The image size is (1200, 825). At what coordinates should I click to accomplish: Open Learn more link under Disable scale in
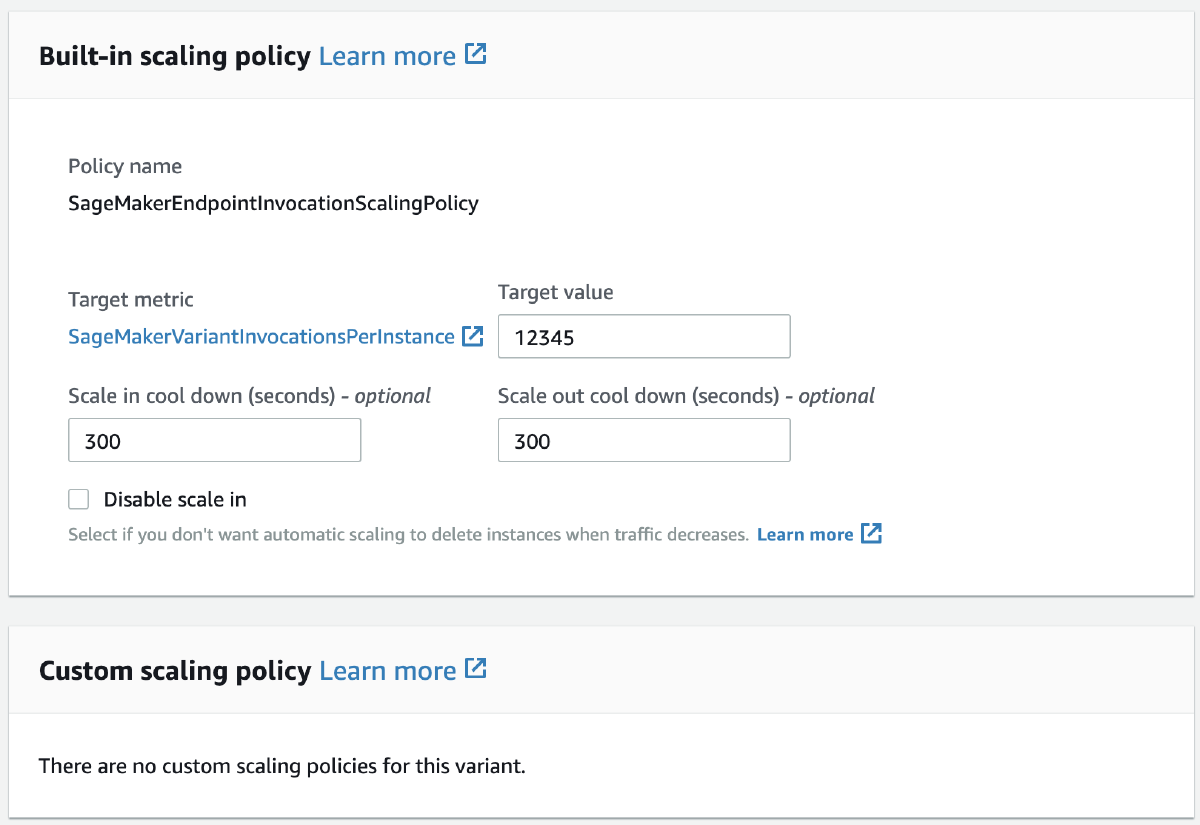[x=805, y=534]
